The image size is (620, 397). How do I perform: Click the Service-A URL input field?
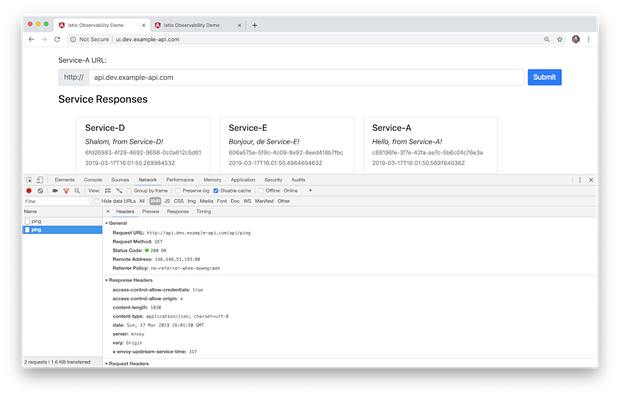pyautogui.click(x=306, y=77)
